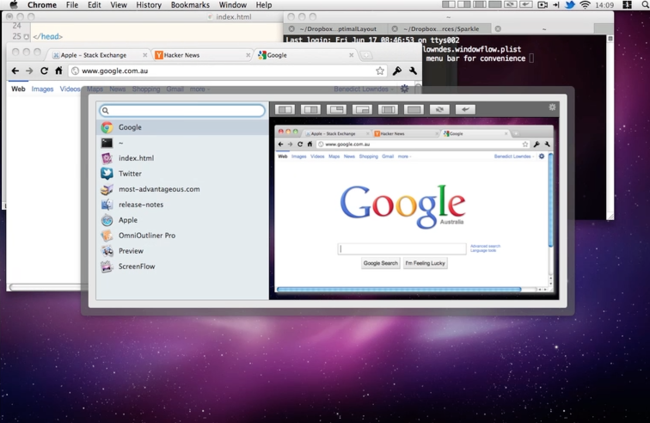650x423 pixels.
Task: Click the arrow-to-bar menu bar icon
Action: 556,5
